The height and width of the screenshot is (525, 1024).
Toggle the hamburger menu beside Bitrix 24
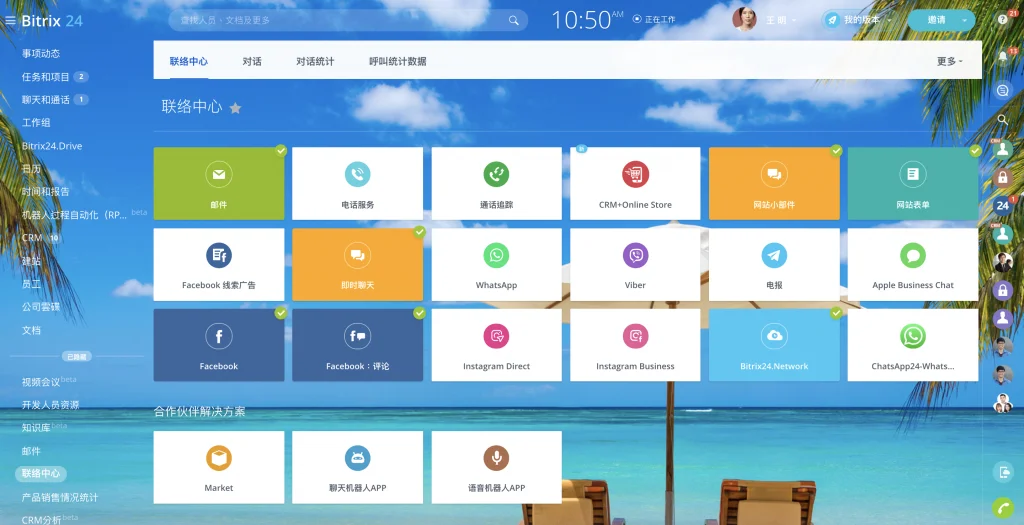(x=11, y=20)
